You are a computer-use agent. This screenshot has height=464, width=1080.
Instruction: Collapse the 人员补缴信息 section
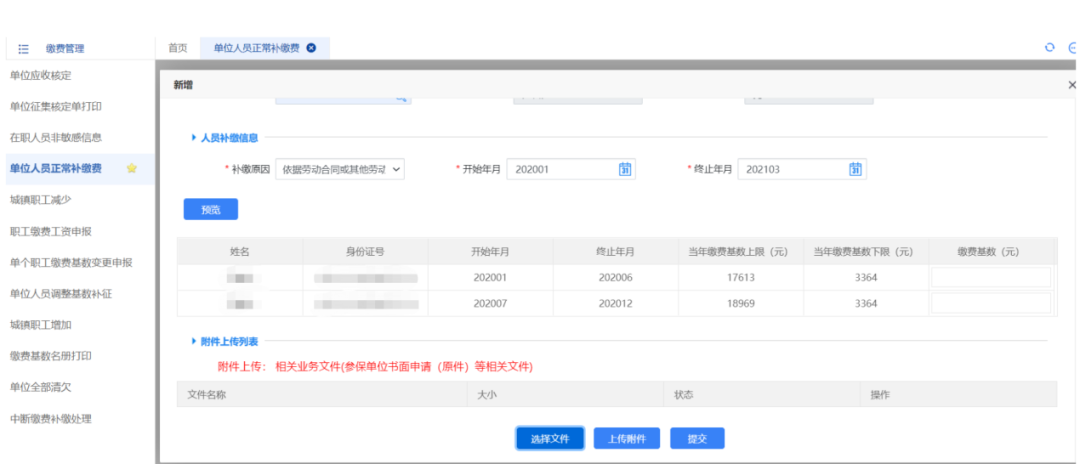[194, 138]
